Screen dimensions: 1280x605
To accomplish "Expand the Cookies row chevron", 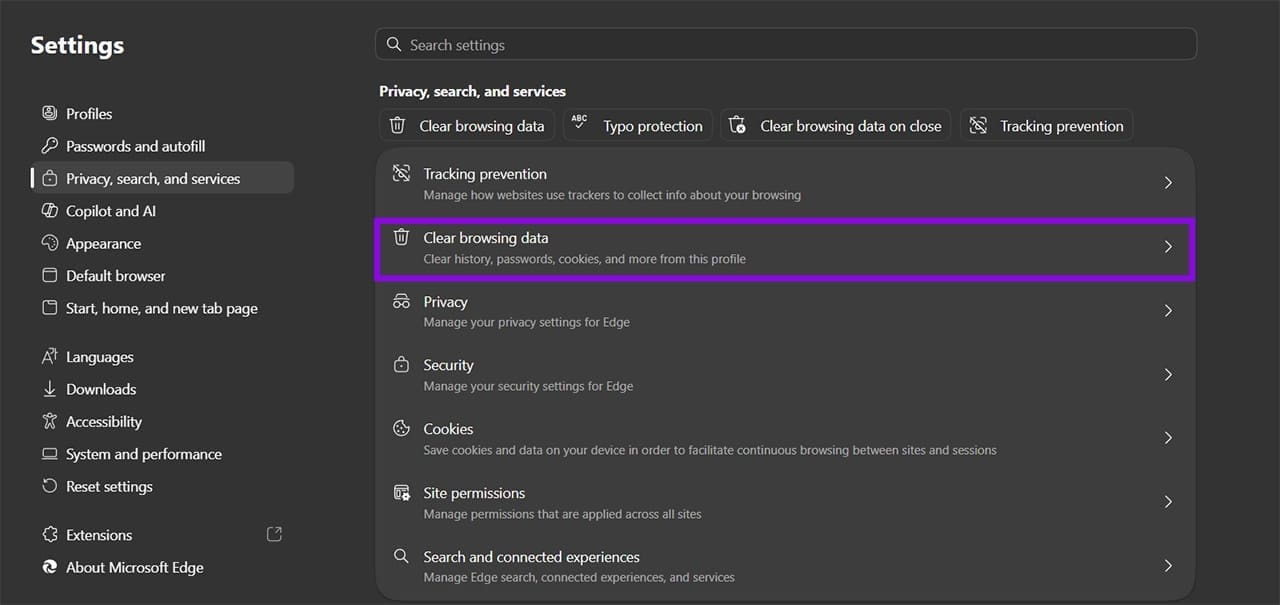I will pos(1168,438).
